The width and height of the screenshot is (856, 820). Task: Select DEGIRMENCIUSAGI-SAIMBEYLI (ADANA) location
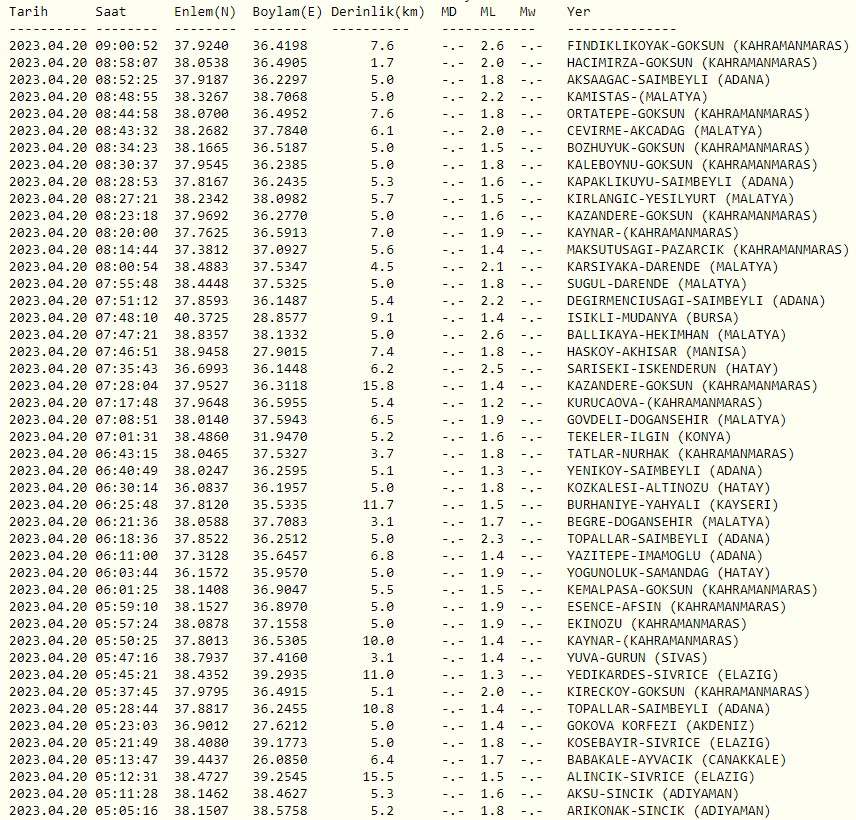tap(696, 300)
